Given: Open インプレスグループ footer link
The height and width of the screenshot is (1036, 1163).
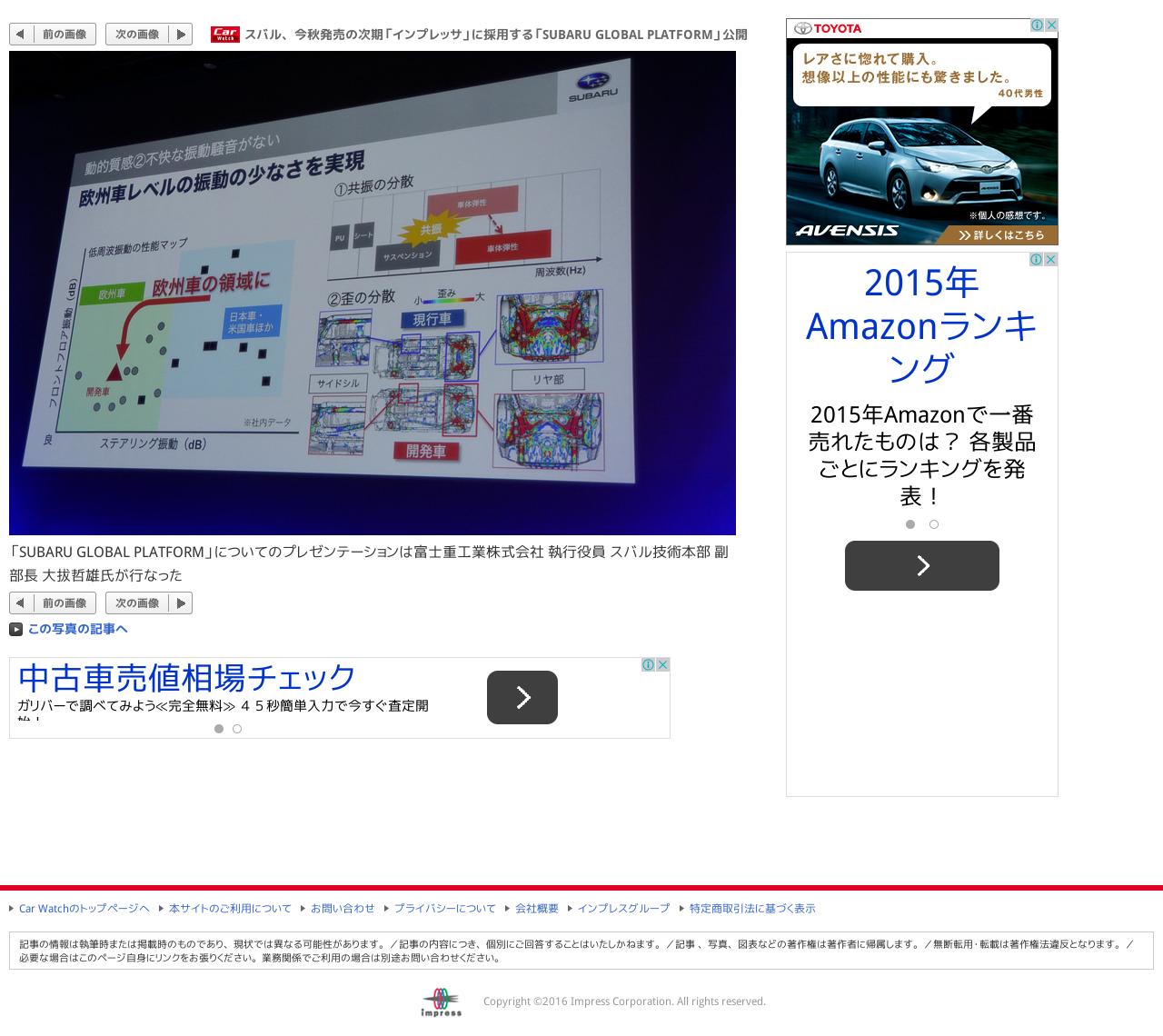Looking at the screenshot, I should (623, 909).
